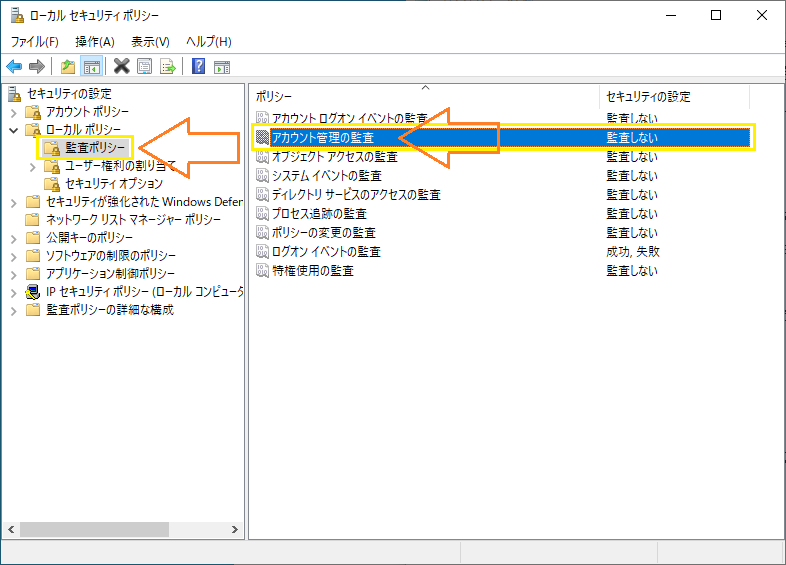Screen dimensions: 786x565
Task: Click the icon of ログオン イベントの監査
Action: click(x=262, y=252)
